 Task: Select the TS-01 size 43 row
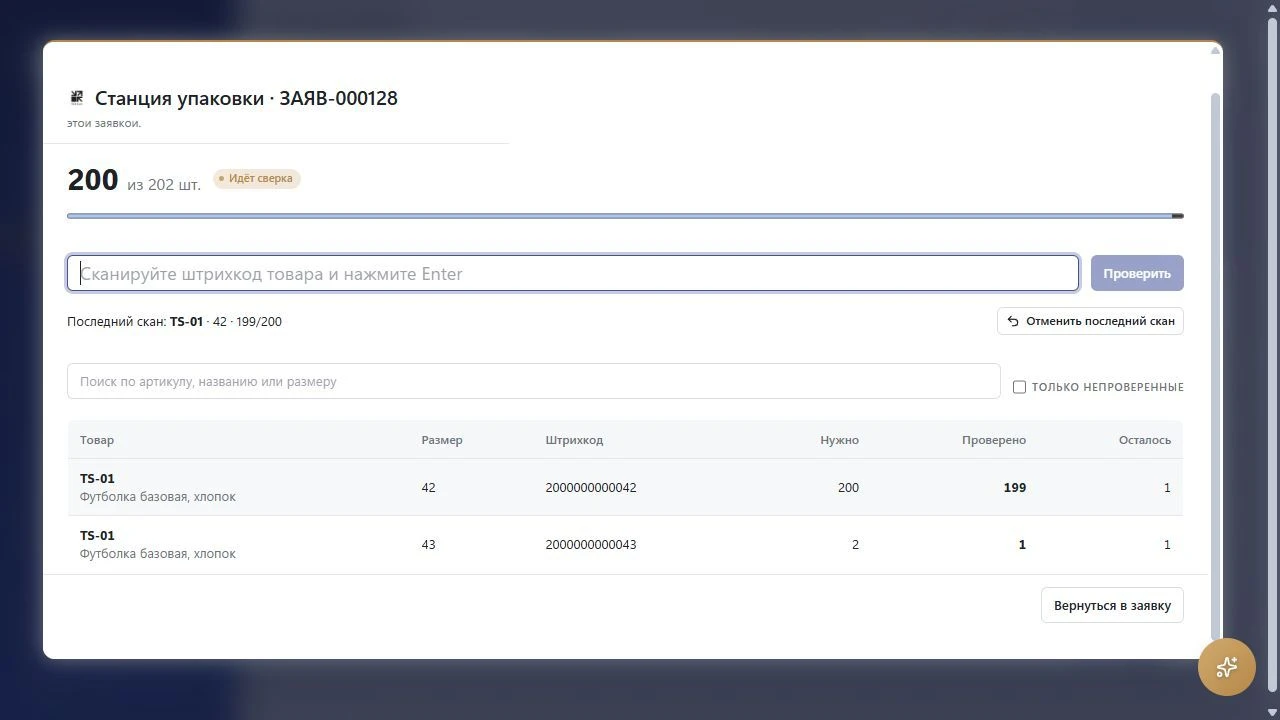[625, 544]
